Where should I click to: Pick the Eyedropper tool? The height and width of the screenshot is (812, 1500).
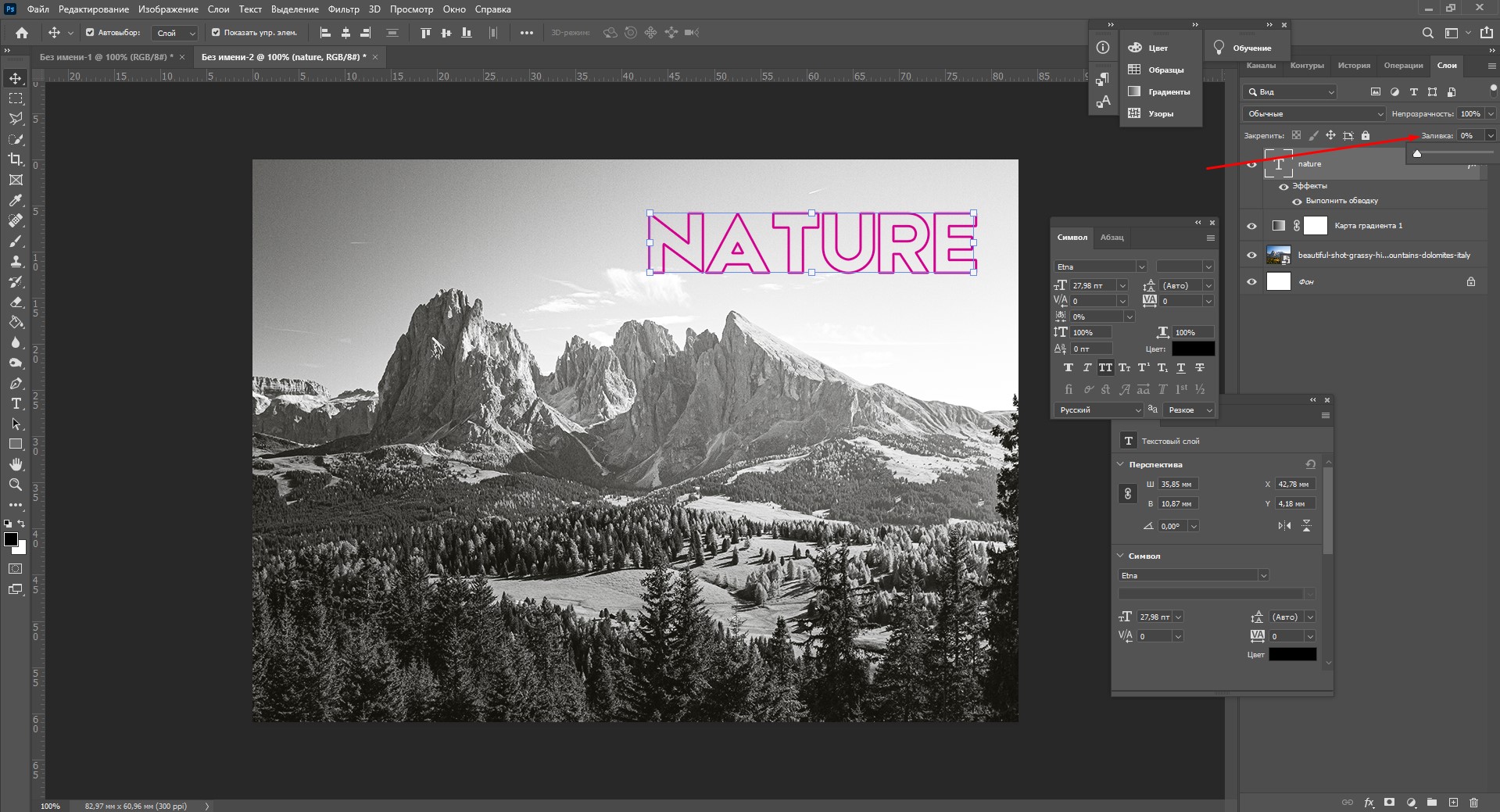coord(16,200)
